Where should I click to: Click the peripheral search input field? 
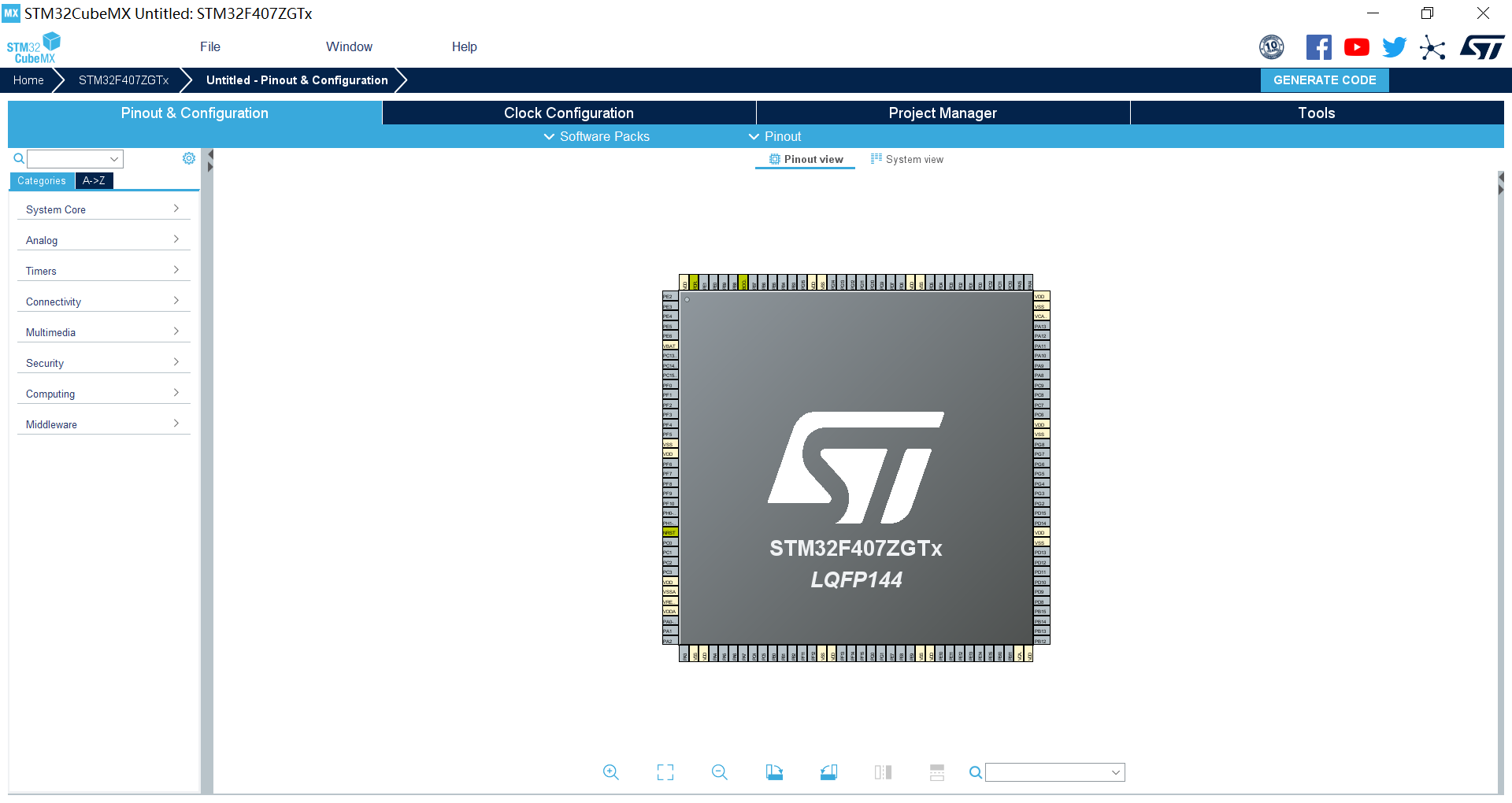pyautogui.click(x=72, y=158)
